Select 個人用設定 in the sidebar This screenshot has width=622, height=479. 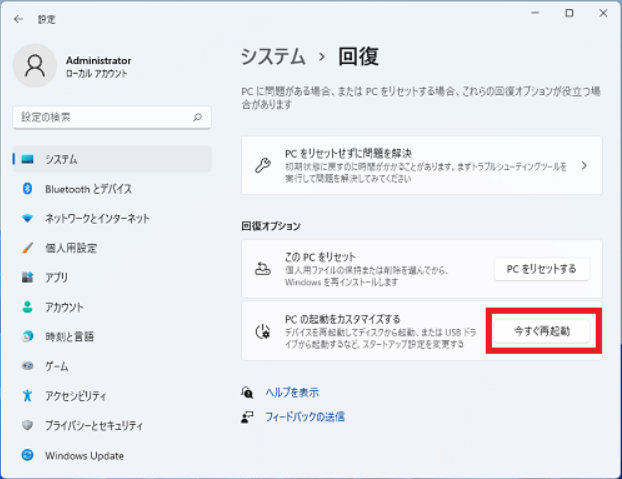(70, 248)
